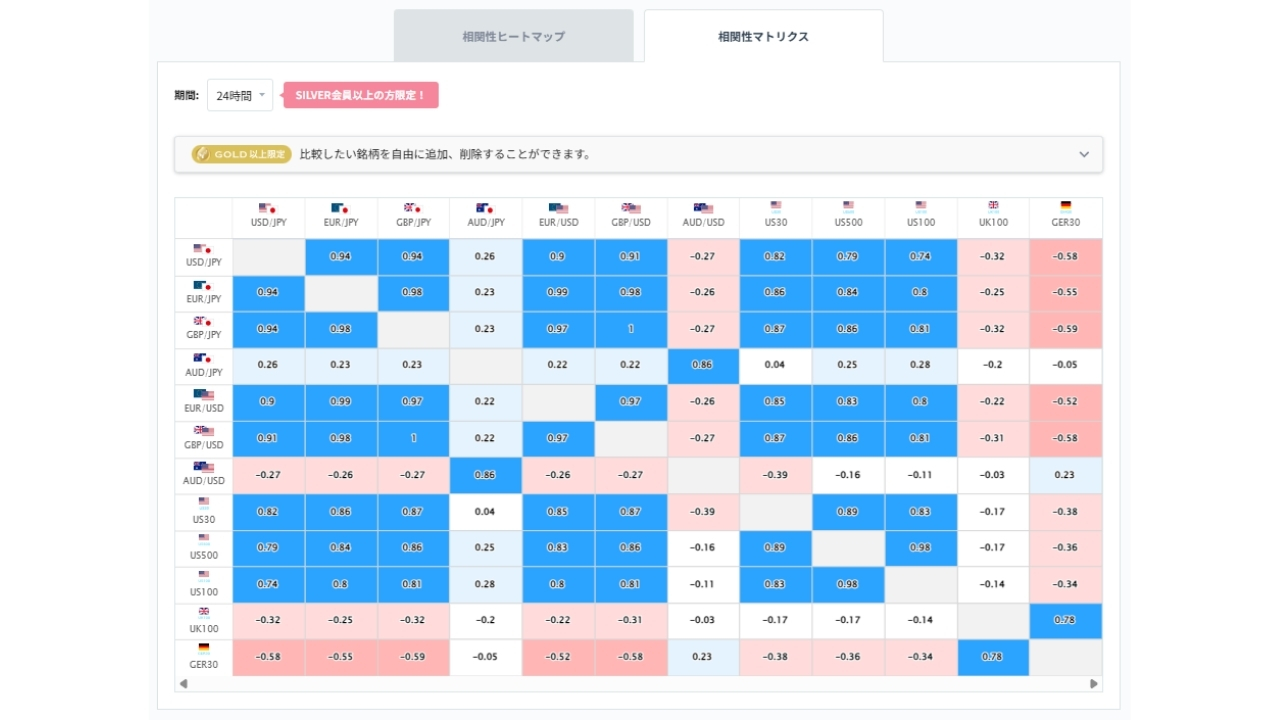Screen dimensions: 1280x720
Task: Click the AUD/USD row header flag
Action: tap(203, 467)
